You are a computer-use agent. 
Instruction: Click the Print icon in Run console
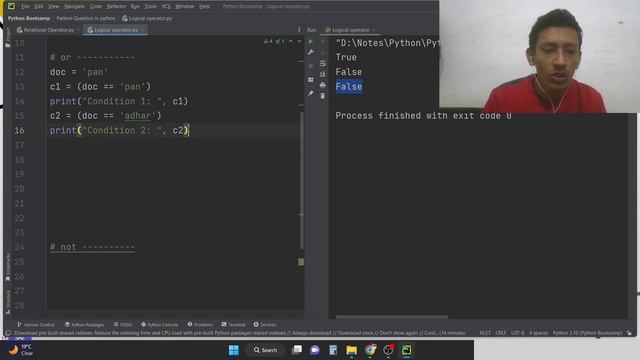coord(323,85)
